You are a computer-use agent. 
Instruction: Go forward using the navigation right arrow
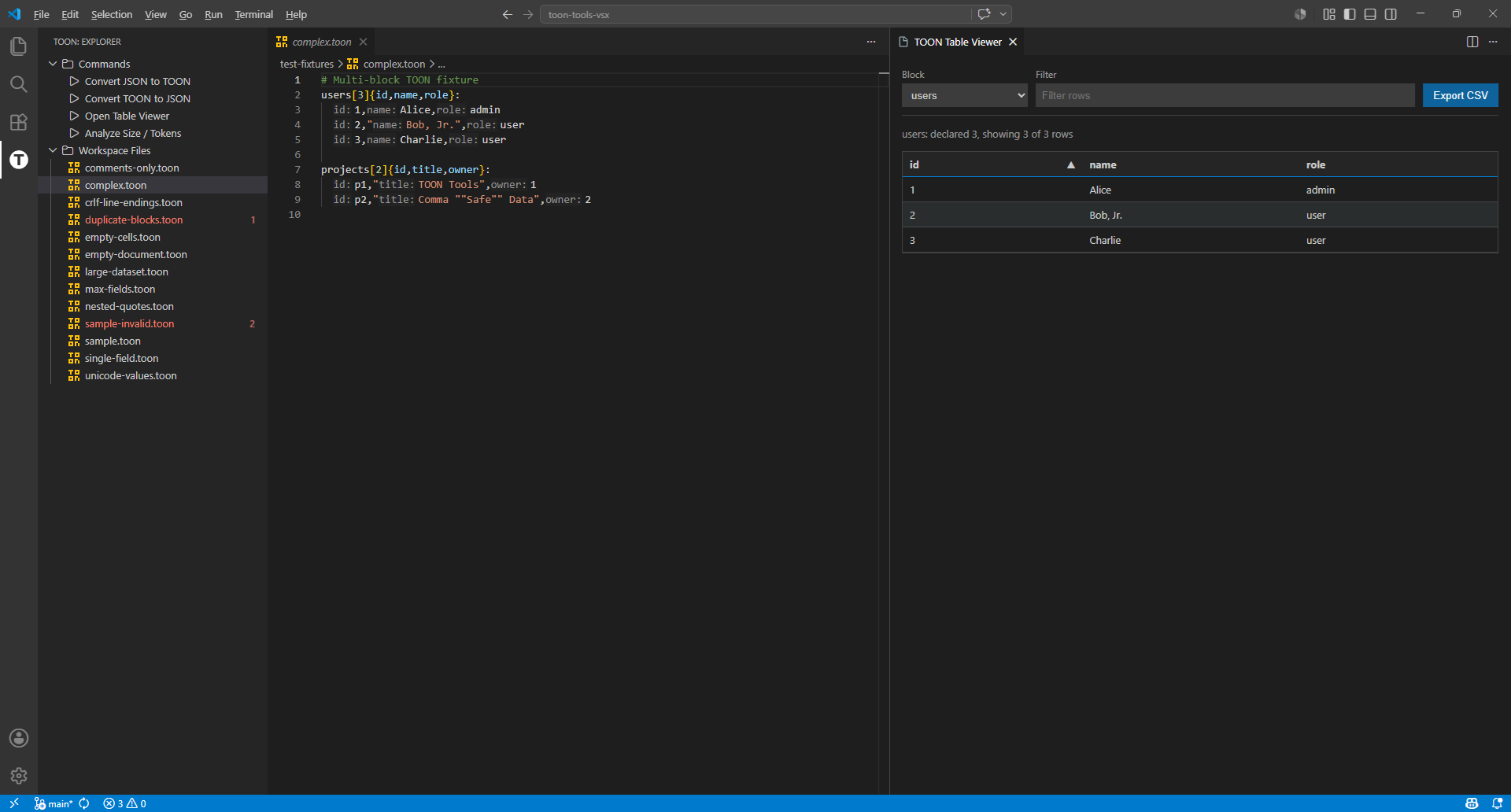(528, 14)
